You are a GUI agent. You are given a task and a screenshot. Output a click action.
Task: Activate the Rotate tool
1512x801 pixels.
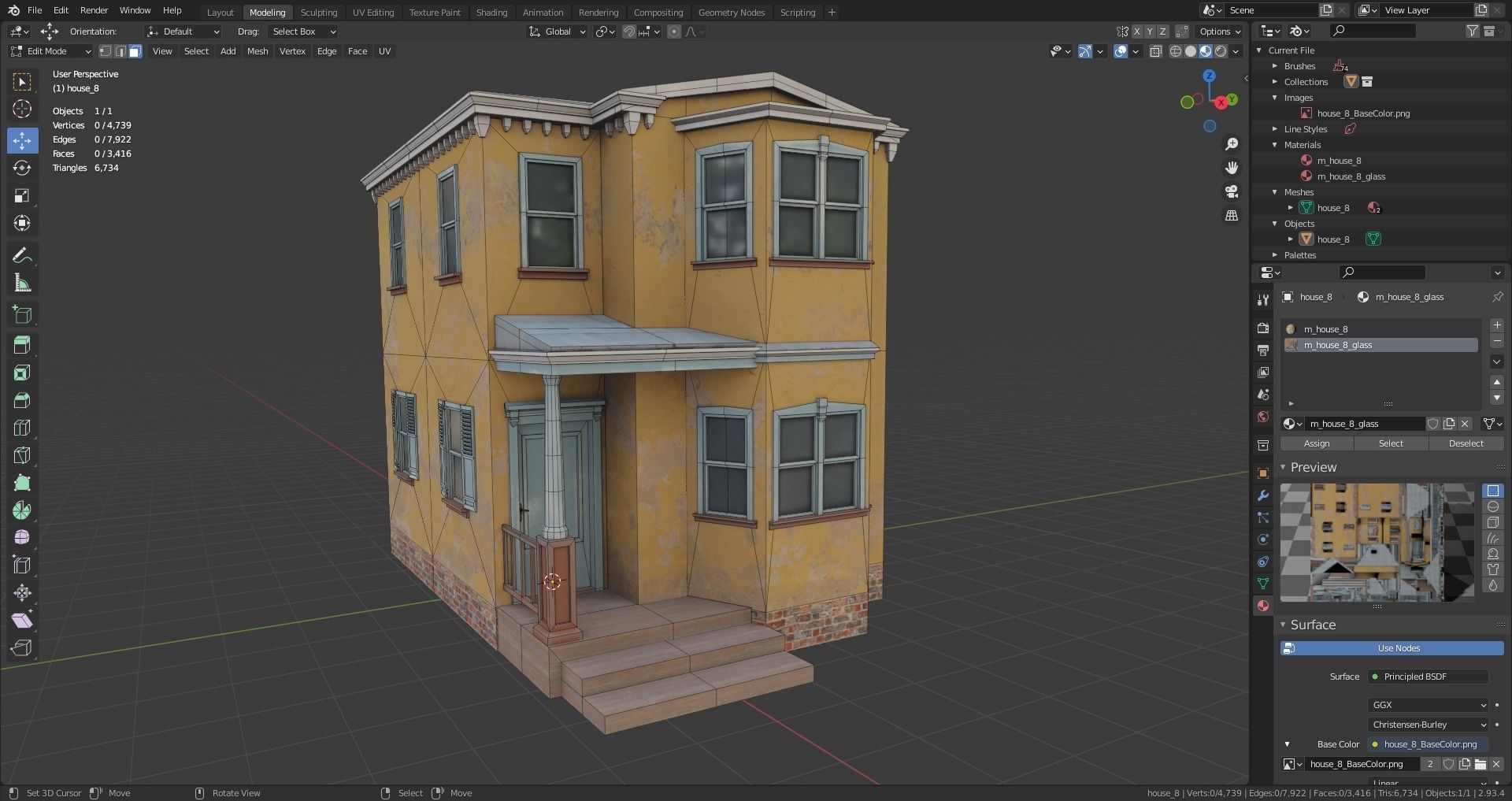click(x=22, y=168)
